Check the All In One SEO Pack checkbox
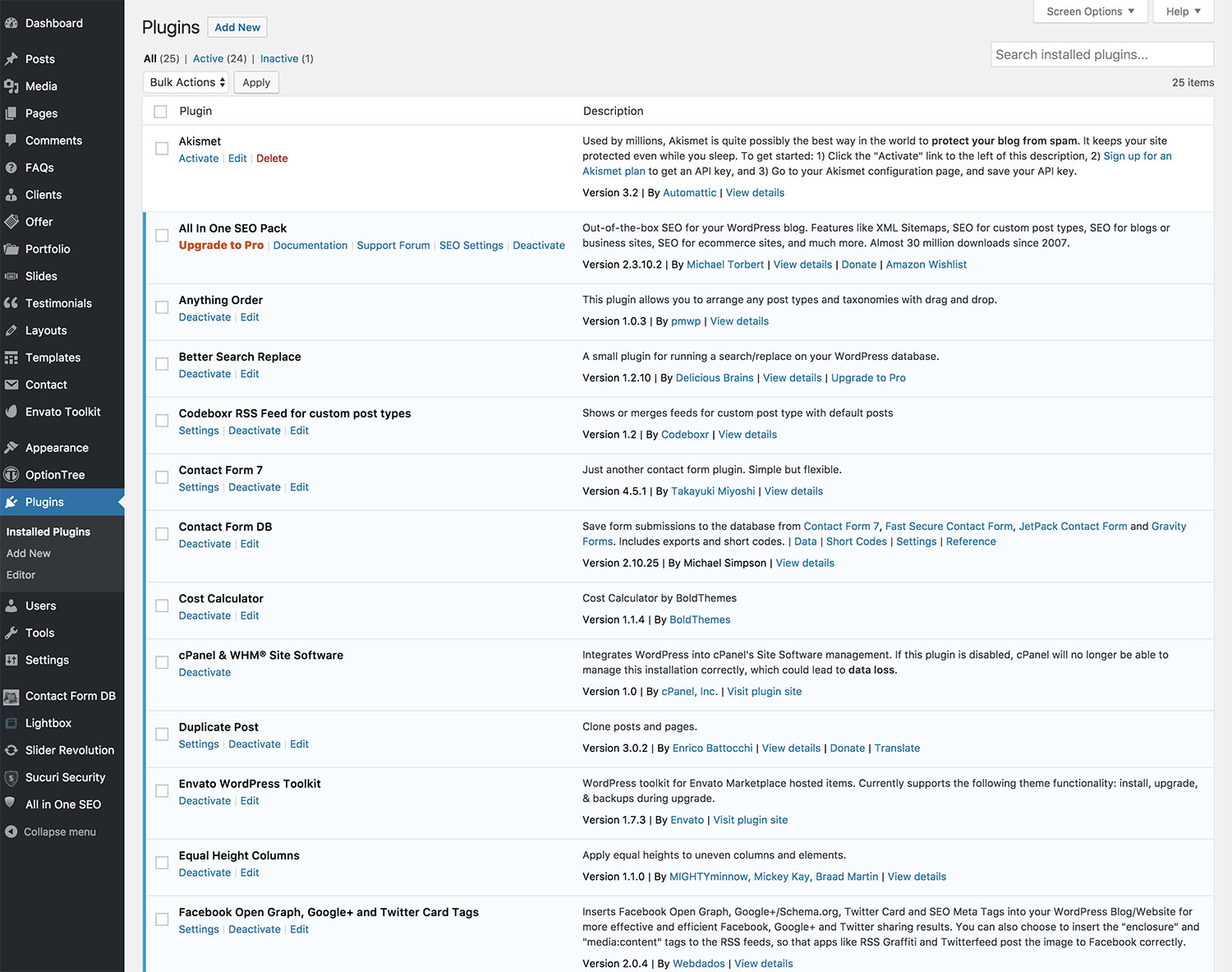The height and width of the screenshot is (972, 1232). pos(162,236)
